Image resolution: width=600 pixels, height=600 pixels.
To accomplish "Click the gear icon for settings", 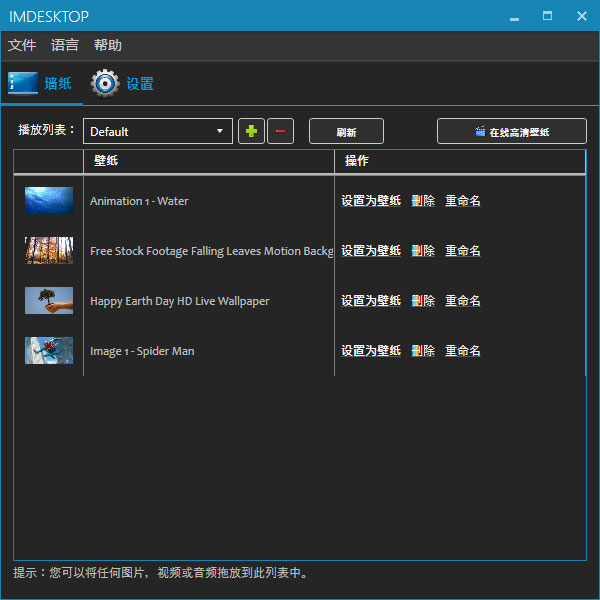I will (x=105, y=83).
